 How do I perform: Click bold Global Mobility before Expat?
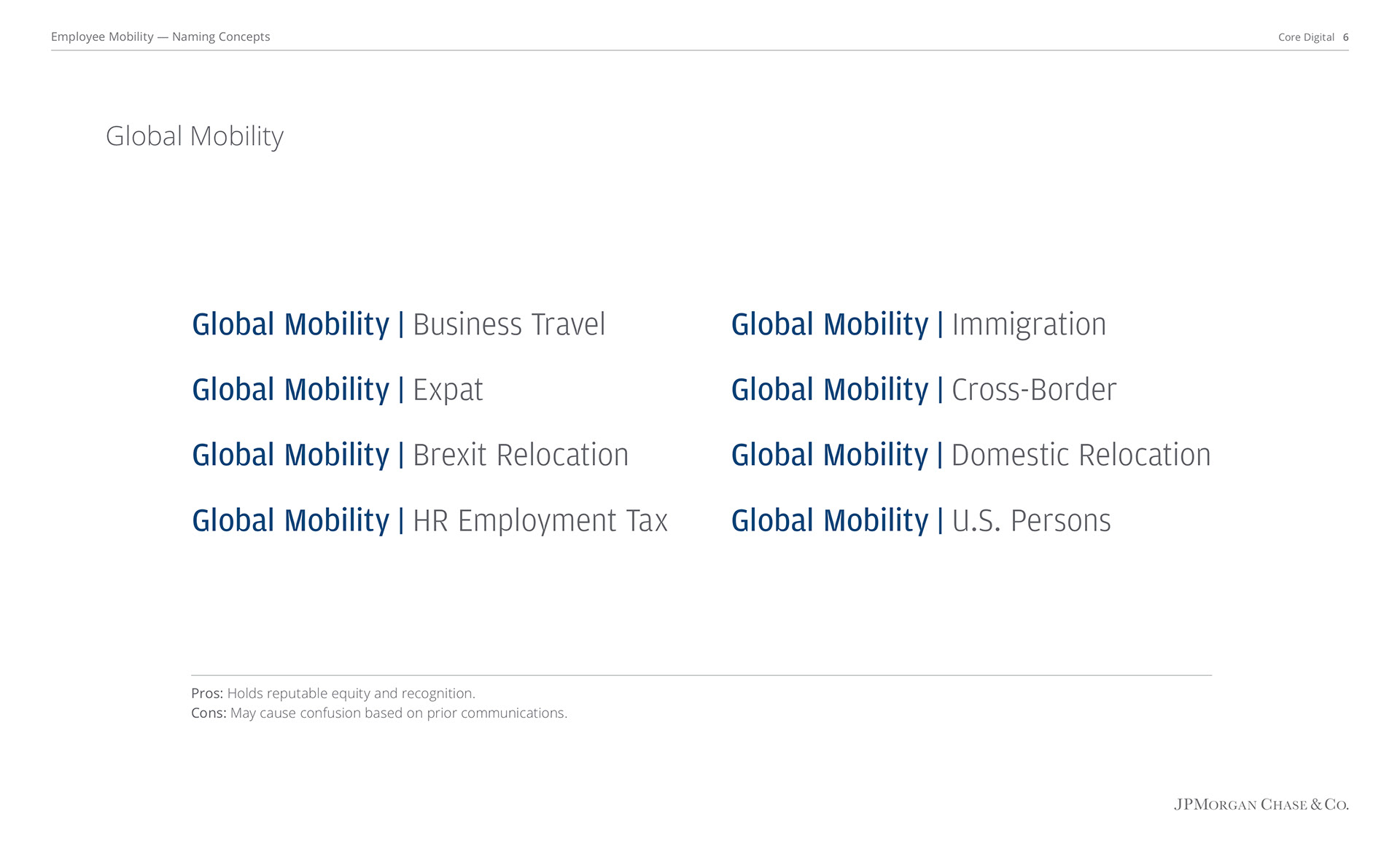(291, 390)
